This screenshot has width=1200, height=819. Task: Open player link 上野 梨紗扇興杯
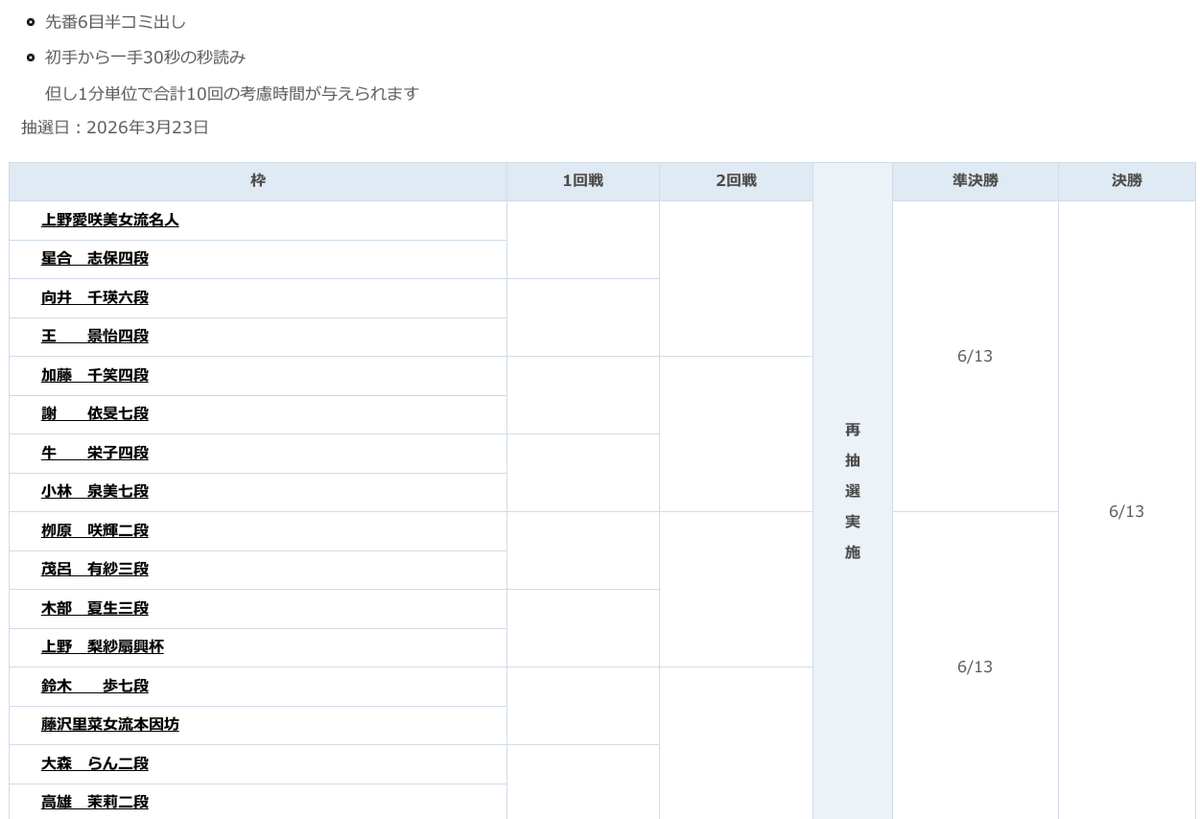click(x=102, y=647)
